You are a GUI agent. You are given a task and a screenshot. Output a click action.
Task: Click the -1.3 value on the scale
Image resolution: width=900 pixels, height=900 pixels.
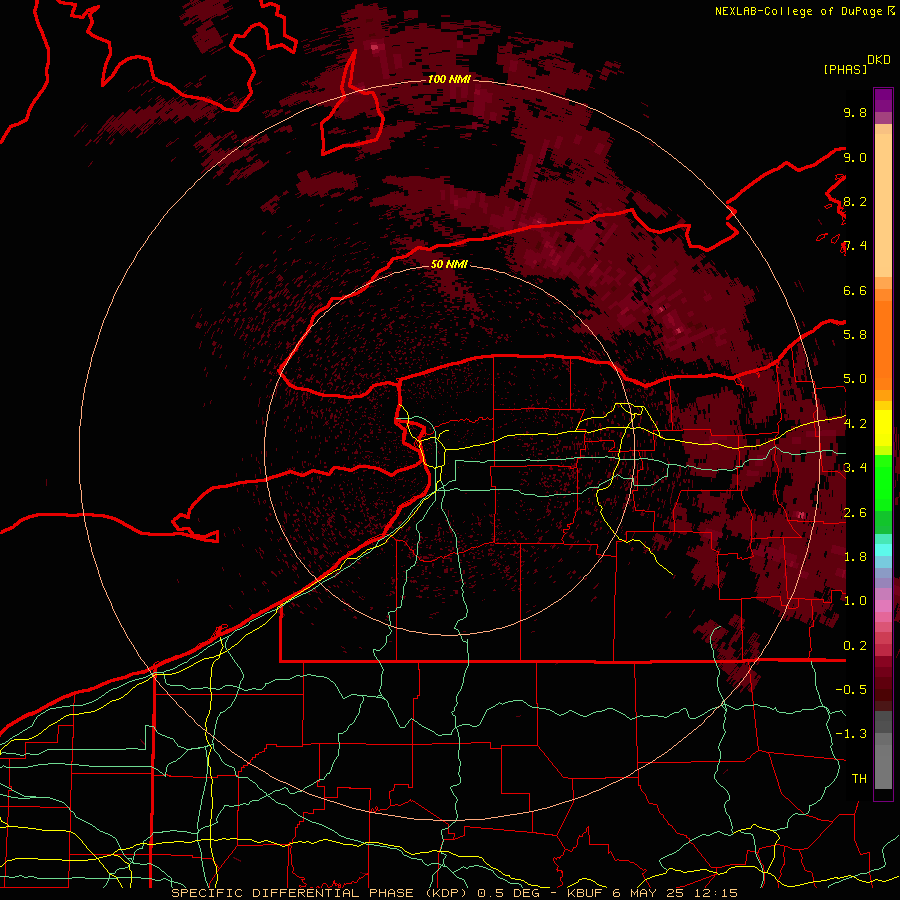click(851, 734)
